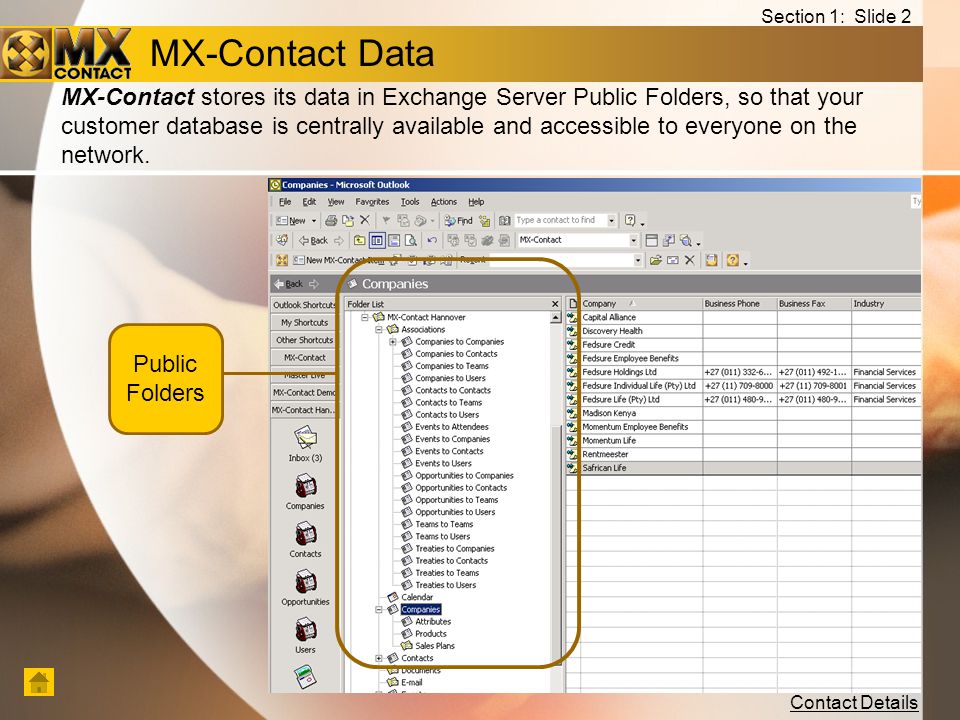Sort by the Company column header
Image resolution: width=960 pixels, height=720 pixels.
(x=641, y=304)
